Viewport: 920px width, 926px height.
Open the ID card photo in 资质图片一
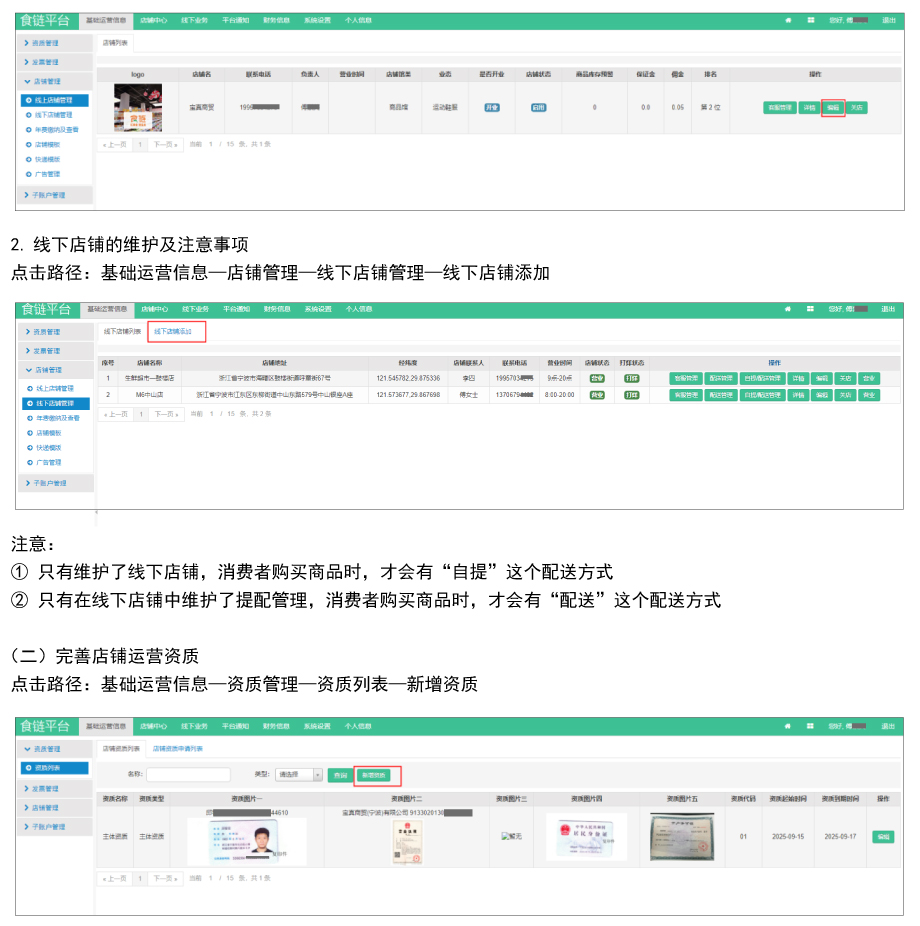click(x=243, y=842)
